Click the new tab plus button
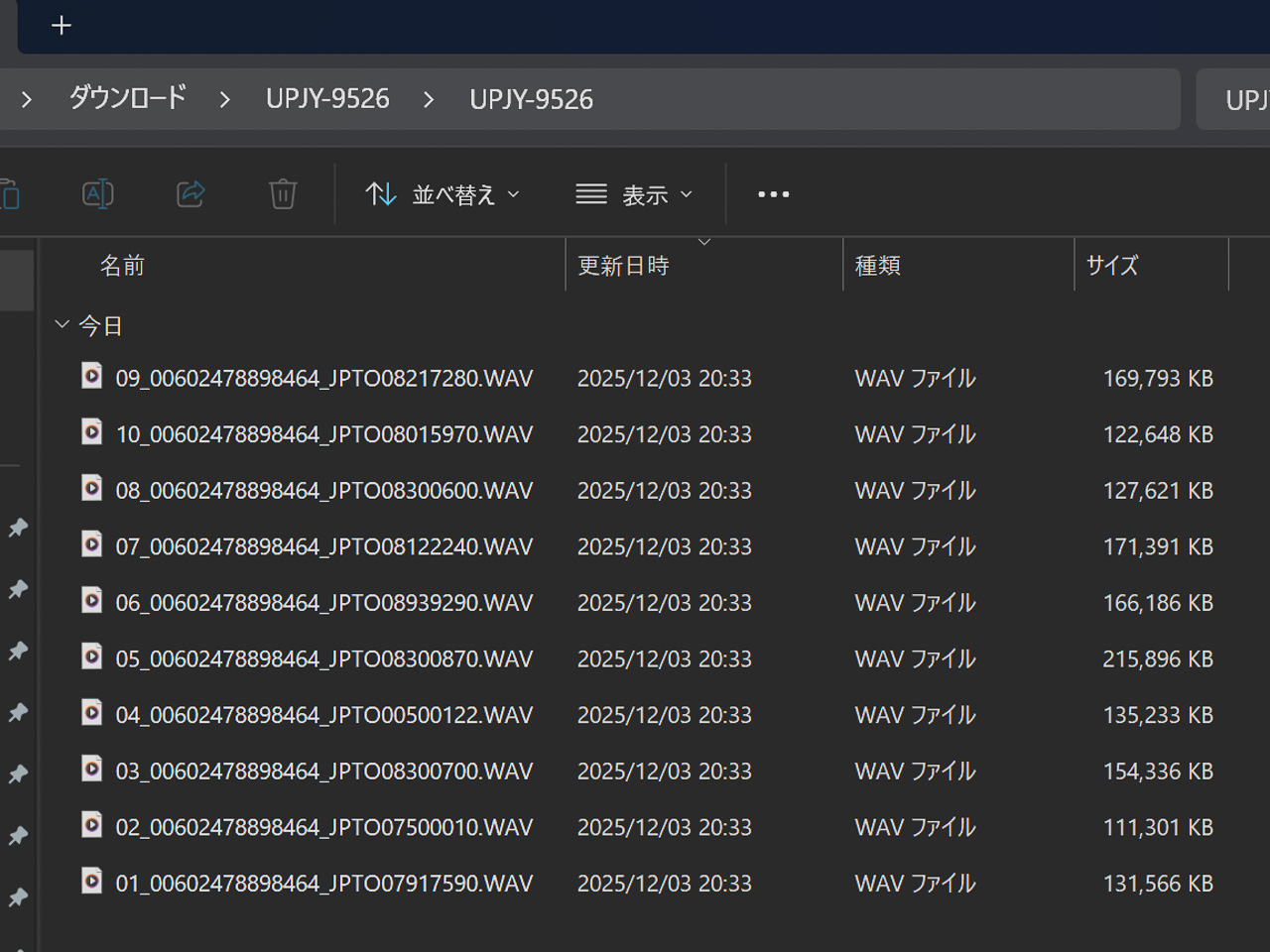This screenshot has width=1270, height=952. coord(62,26)
